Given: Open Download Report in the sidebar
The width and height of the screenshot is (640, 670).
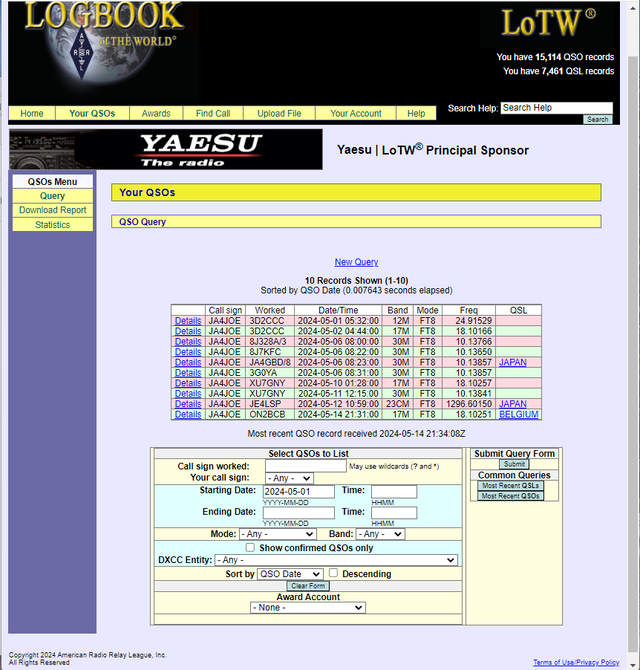Looking at the screenshot, I should click(53, 210).
